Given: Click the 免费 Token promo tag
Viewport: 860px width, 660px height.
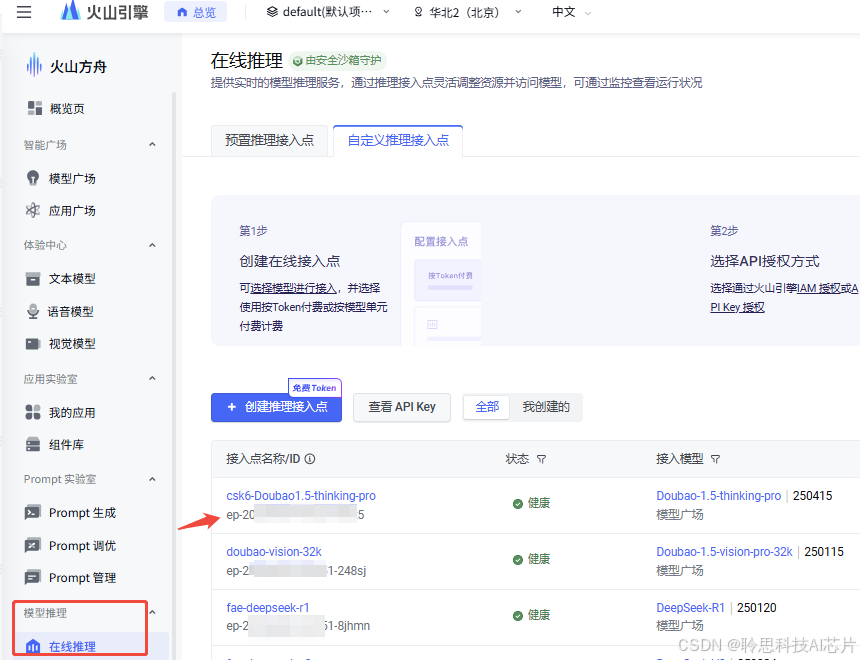Looking at the screenshot, I should [x=315, y=388].
